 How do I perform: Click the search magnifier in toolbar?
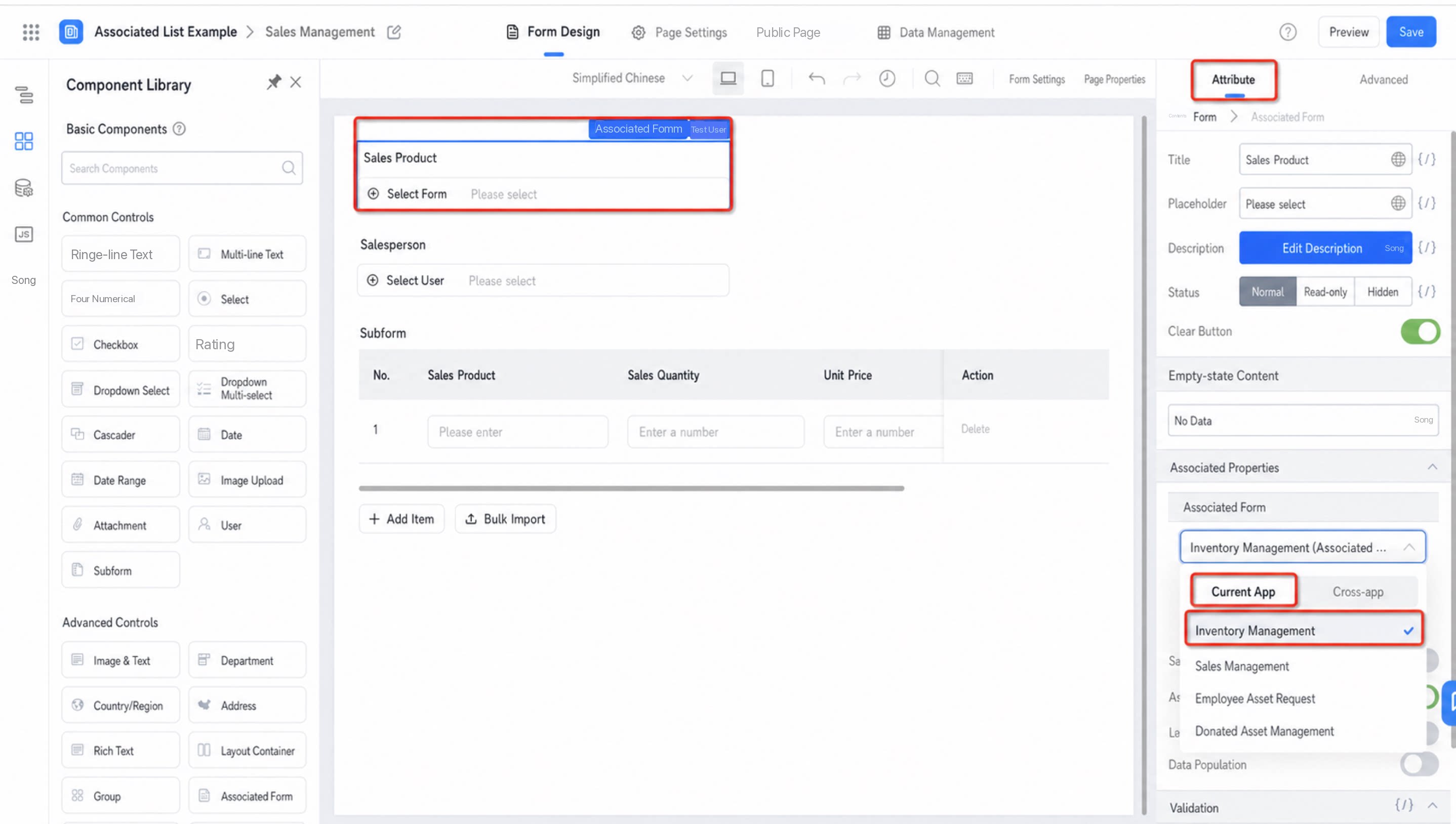click(x=932, y=78)
